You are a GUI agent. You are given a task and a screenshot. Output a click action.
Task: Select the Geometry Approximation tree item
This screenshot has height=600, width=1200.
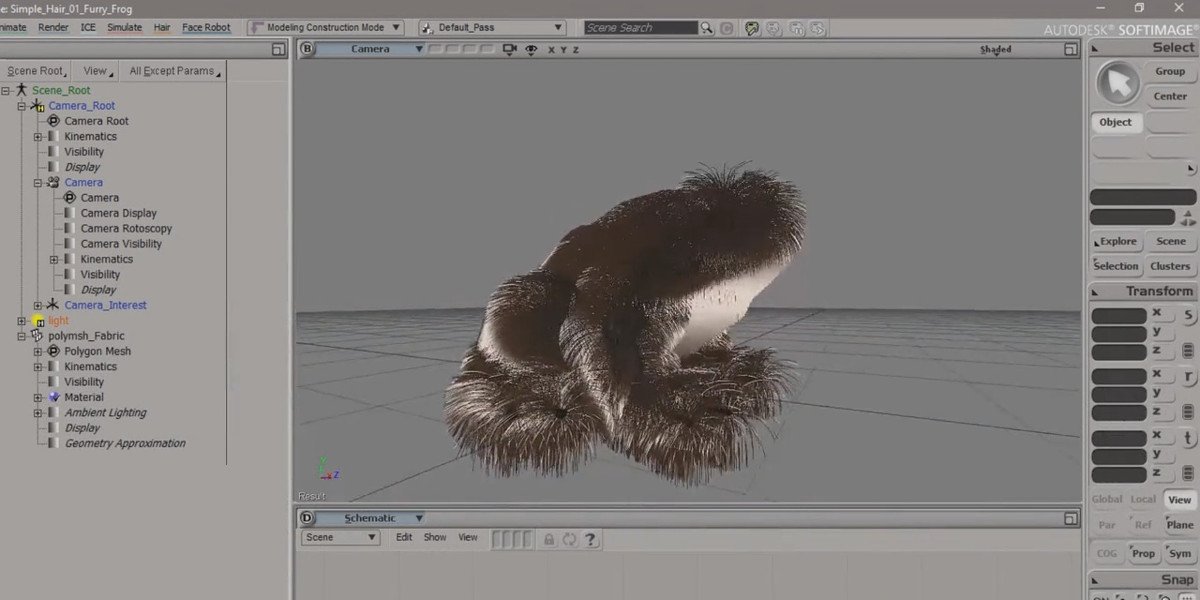[125, 443]
